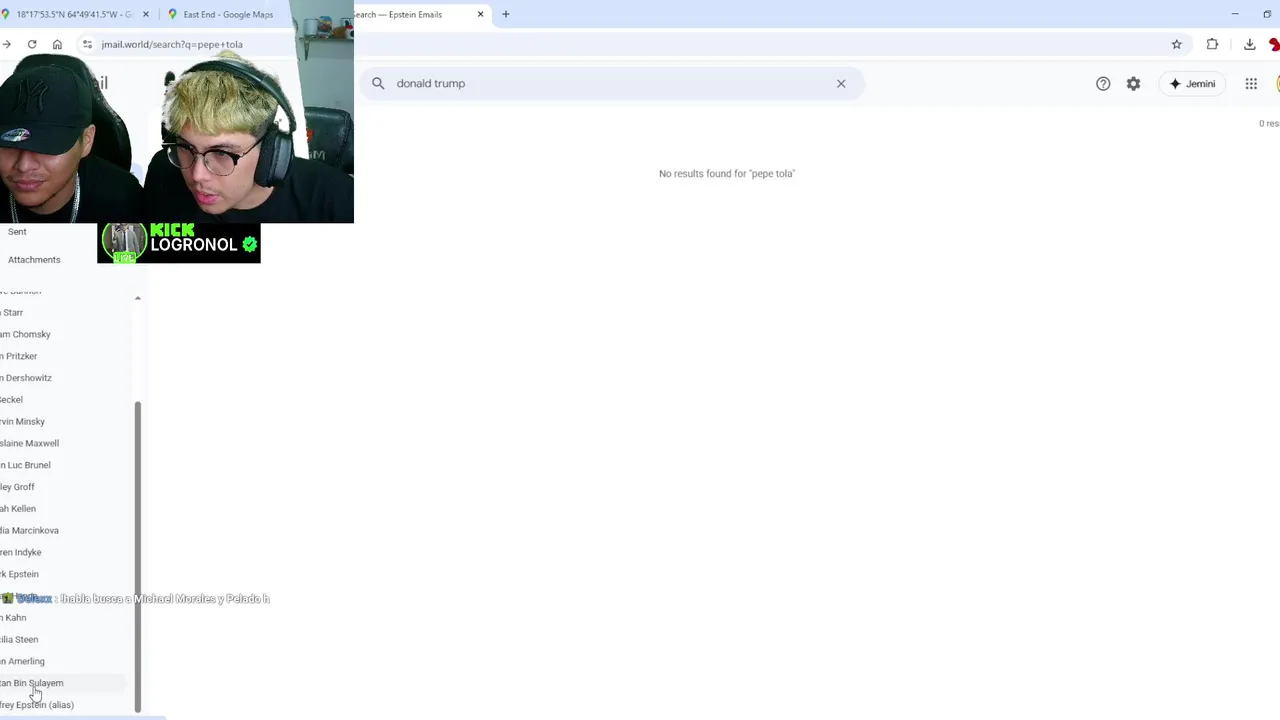The image size is (1280, 720).
Task: Select the 'rk Epstein' contact in sidebar
Action: [19, 575]
